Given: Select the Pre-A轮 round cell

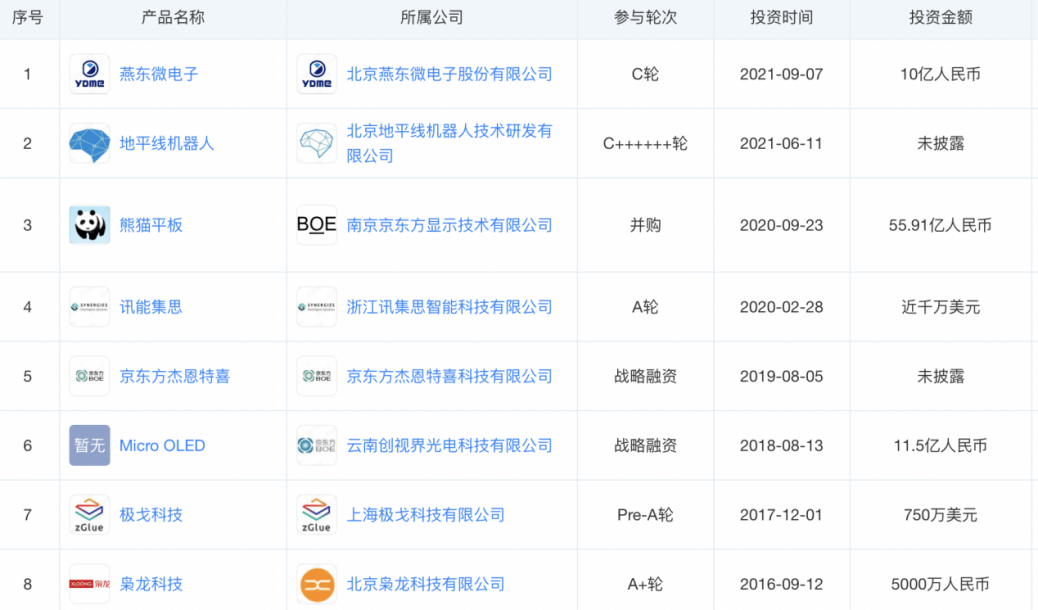Looking at the screenshot, I should [x=645, y=515].
